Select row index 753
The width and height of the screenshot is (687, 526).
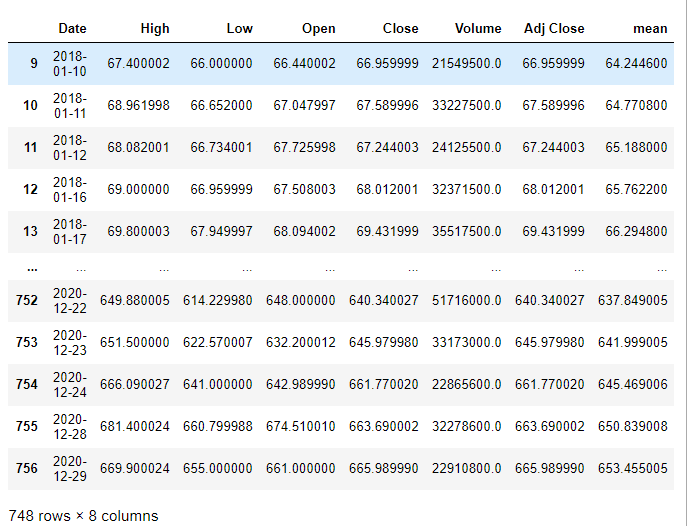(x=27, y=342)
